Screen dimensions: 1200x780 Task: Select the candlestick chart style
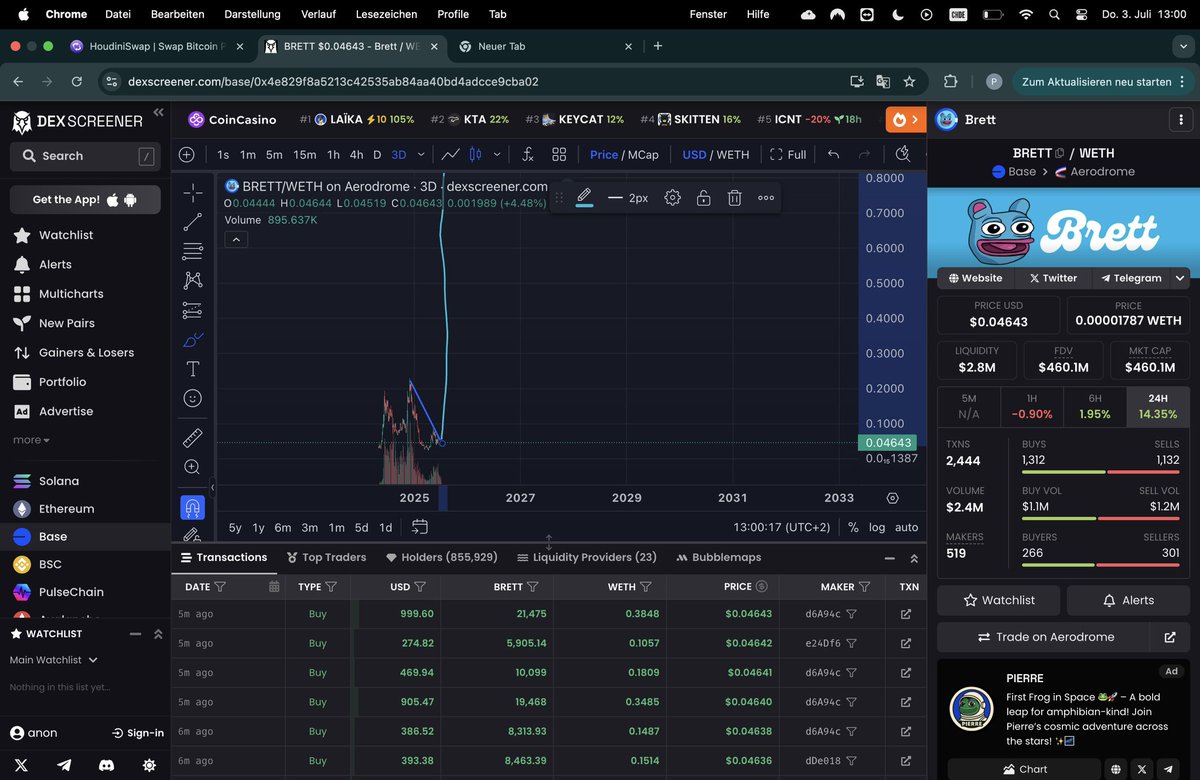click(475, 154)
